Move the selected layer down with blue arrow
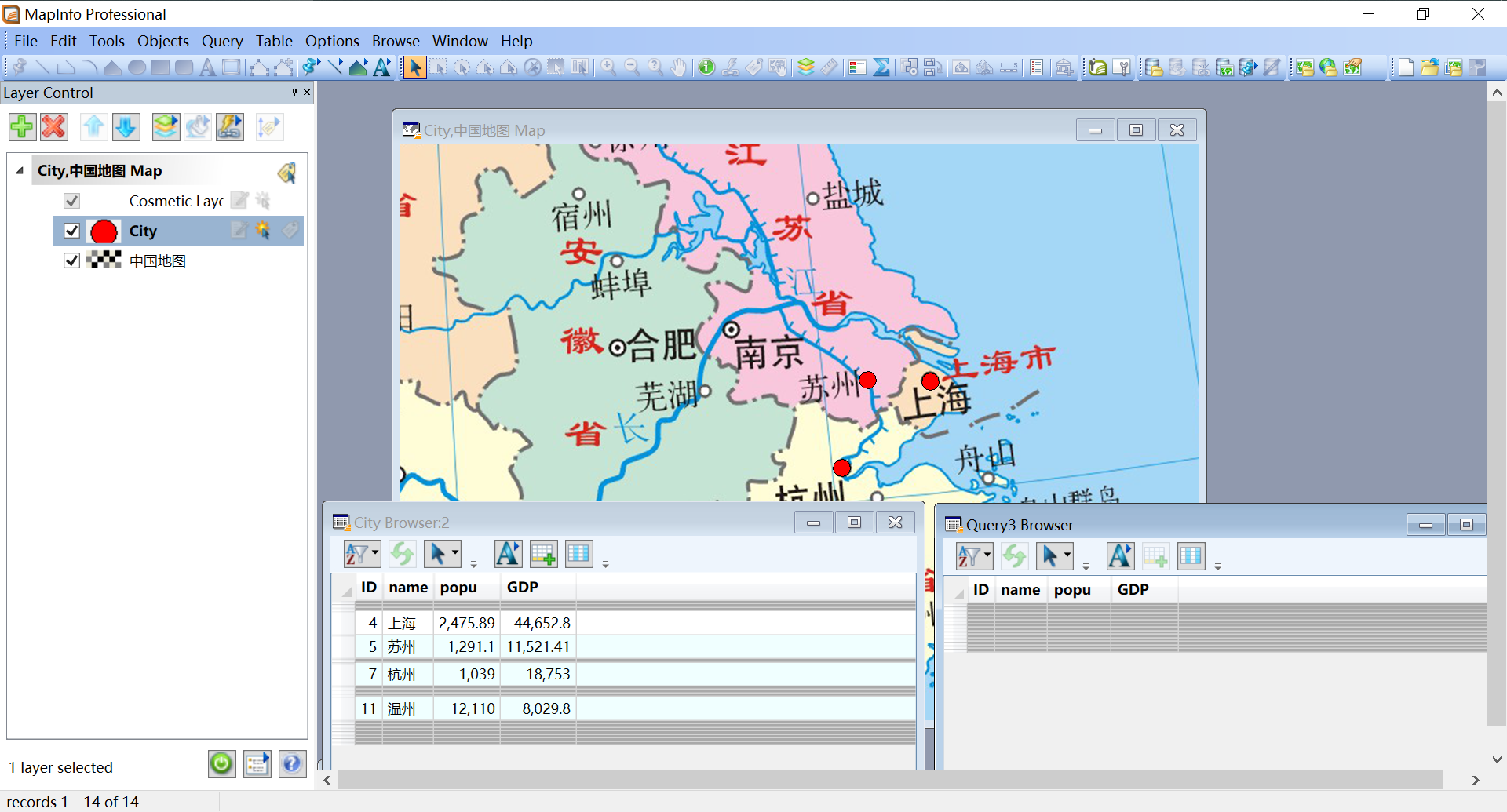Viewport: 1507px width, 812px height. pos(126,127)
